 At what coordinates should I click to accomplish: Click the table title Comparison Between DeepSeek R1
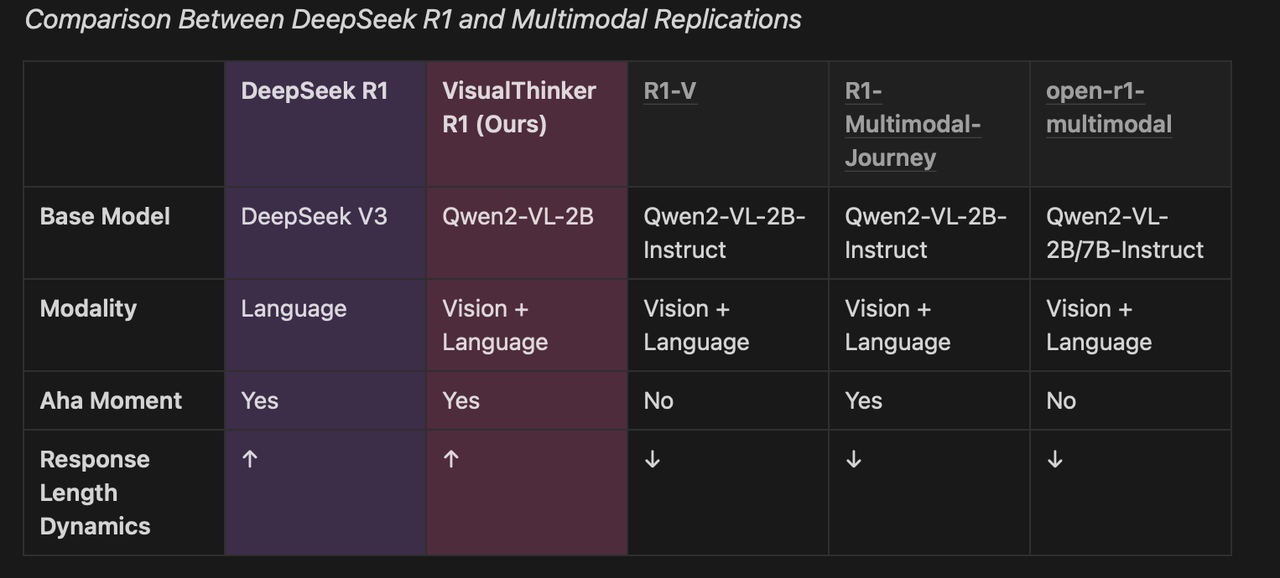[413, 19]
